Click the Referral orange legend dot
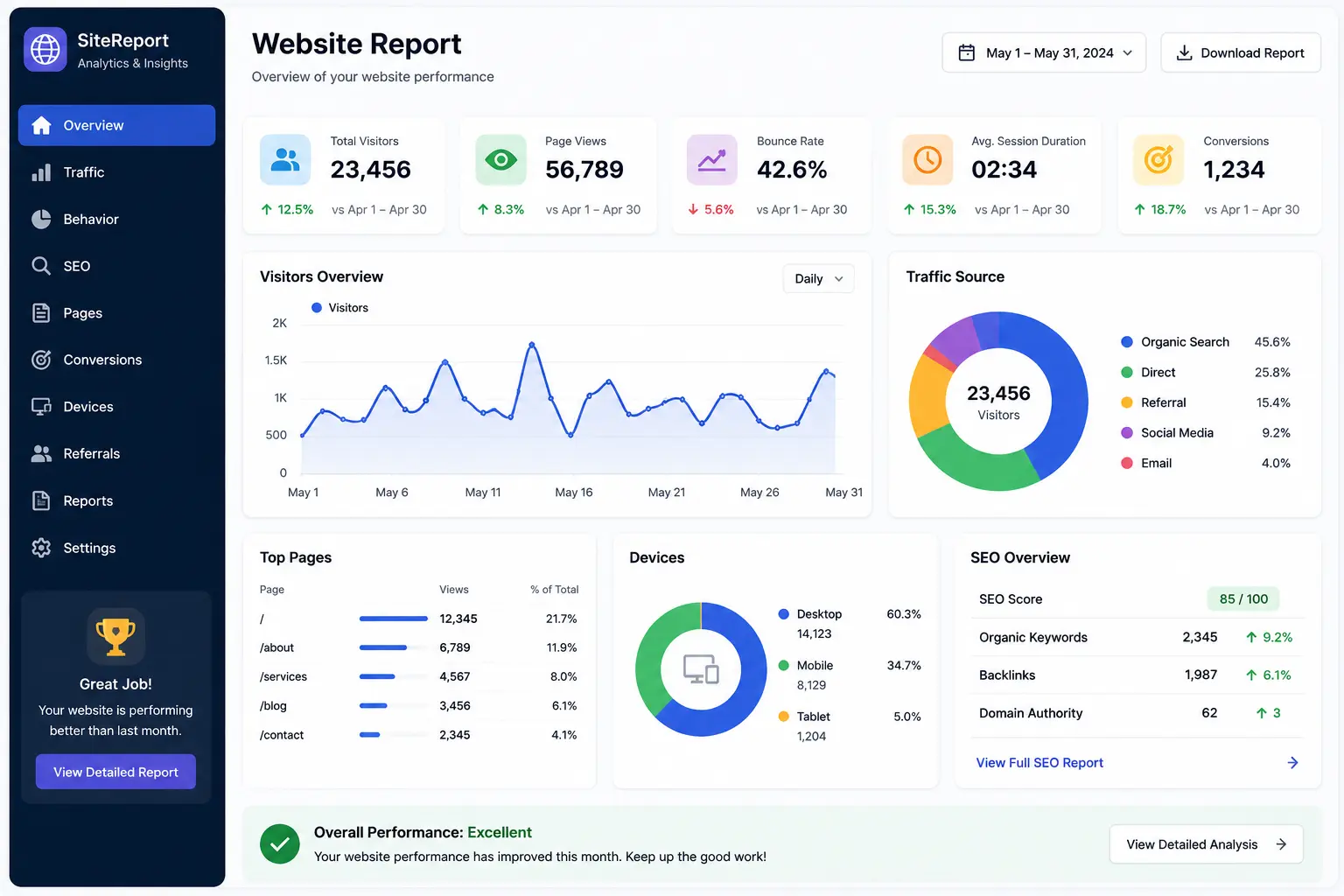1344x896 pixels. point(1127,402)
